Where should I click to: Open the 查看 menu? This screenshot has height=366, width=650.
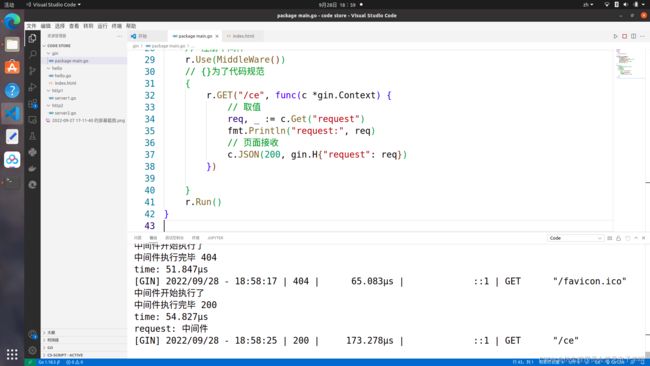74,26
